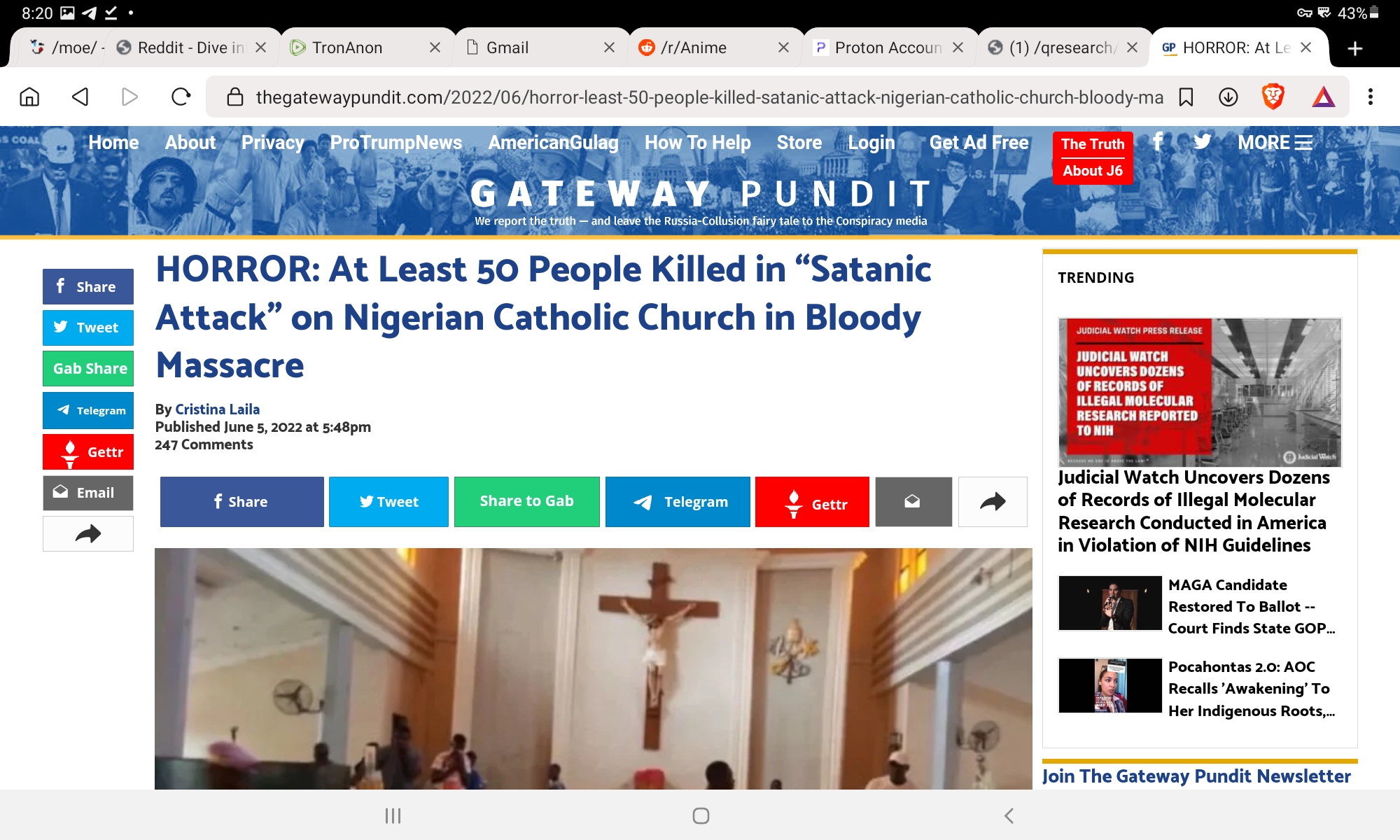Click sidebar Facebook Share button
This screenshot has height=840, width=1400.
(x=88, y=286)
